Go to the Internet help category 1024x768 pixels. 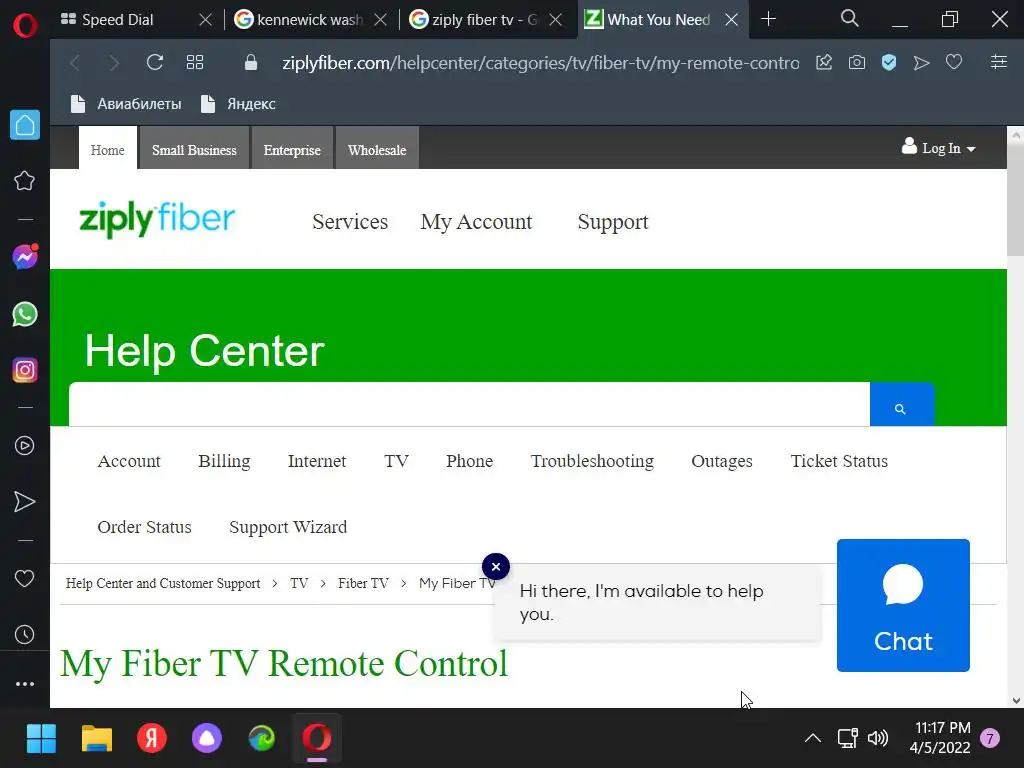pyautogui.click(x=317, y=461)
